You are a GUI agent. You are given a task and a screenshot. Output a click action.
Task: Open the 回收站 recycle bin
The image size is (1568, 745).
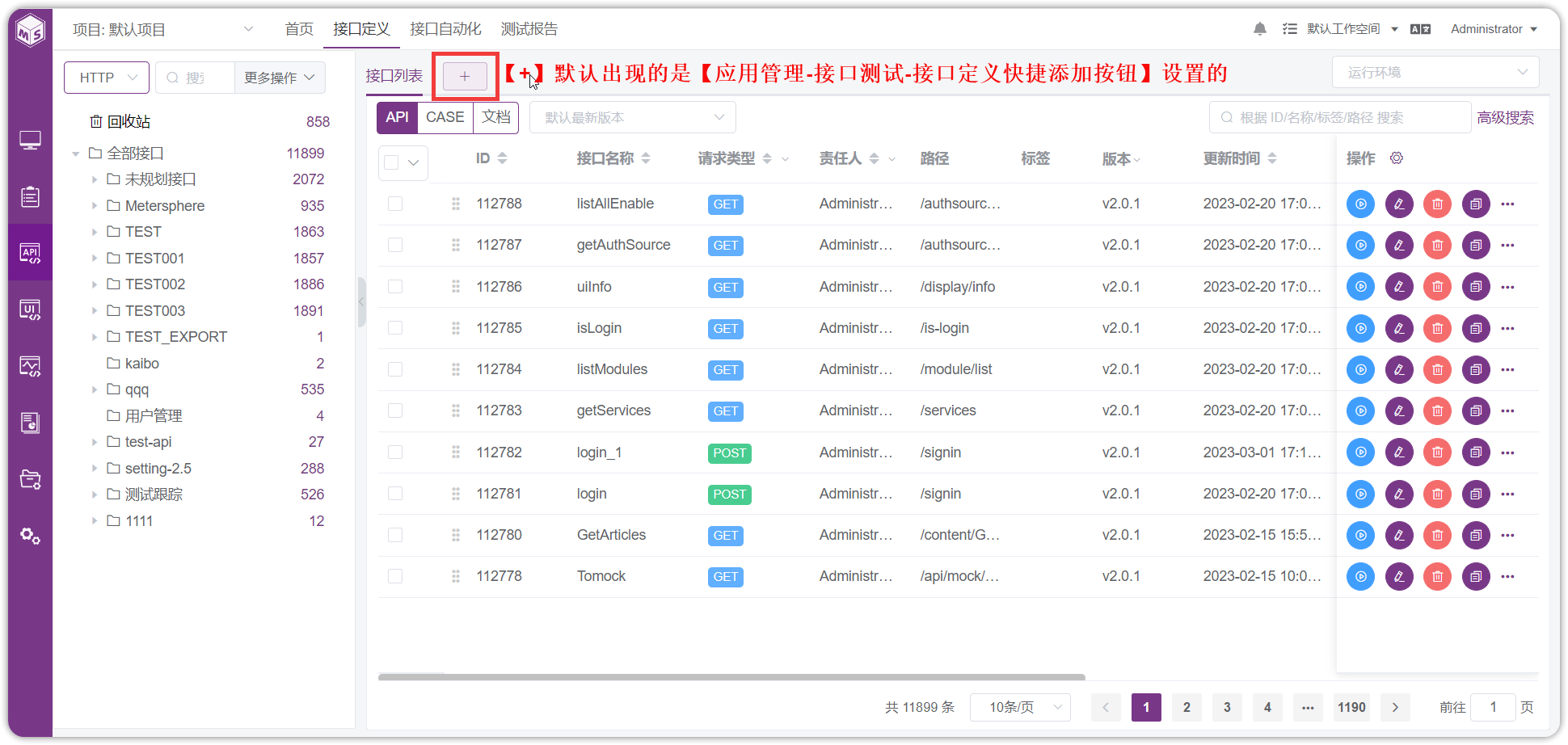120,122
